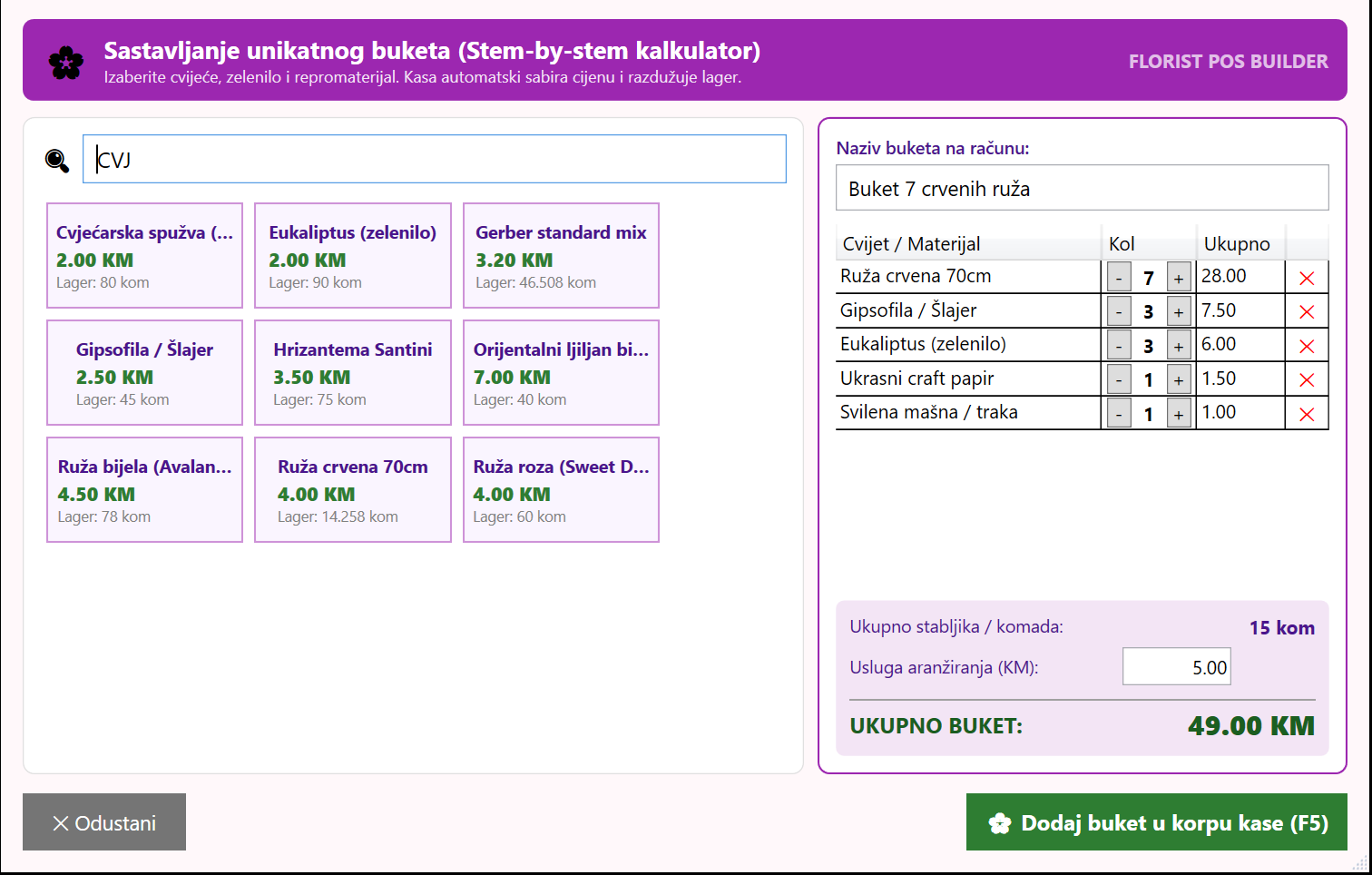Increase Ruža crvena 70cm quantity

pyautogui.click(x=1179, y=278)
